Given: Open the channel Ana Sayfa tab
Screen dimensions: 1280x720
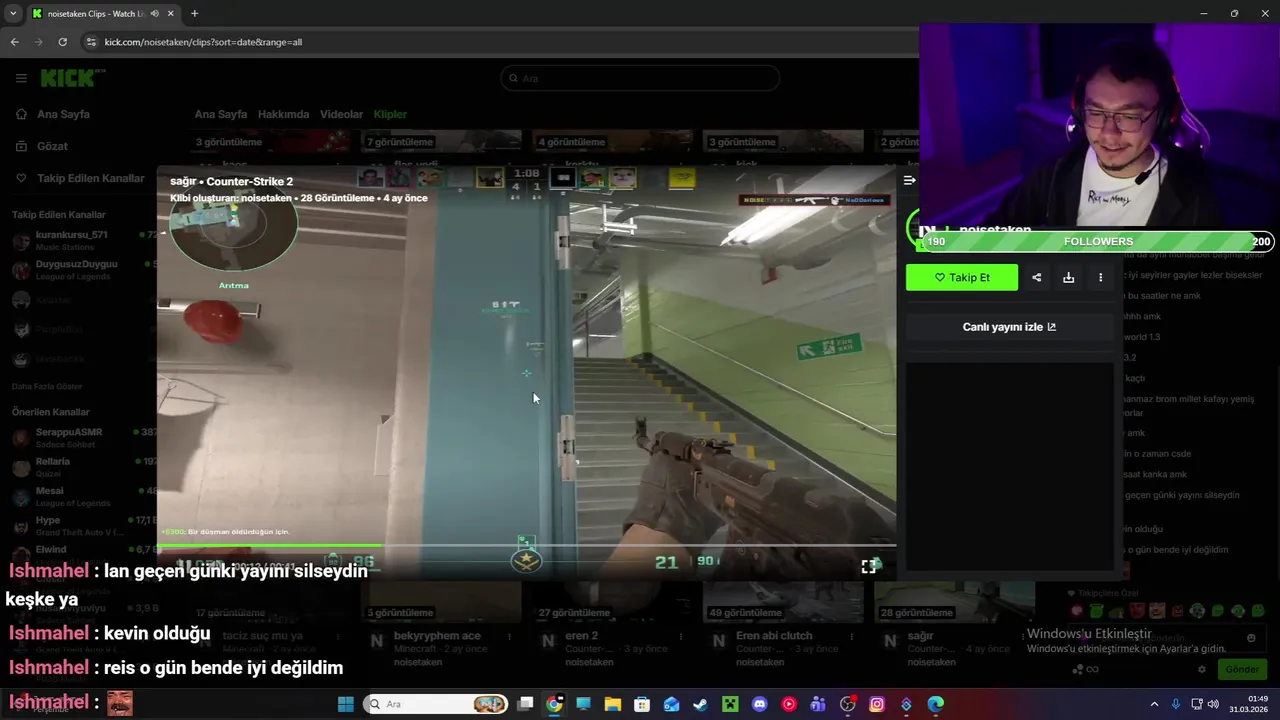Looking at the screenshot, I should click(221, 114).
